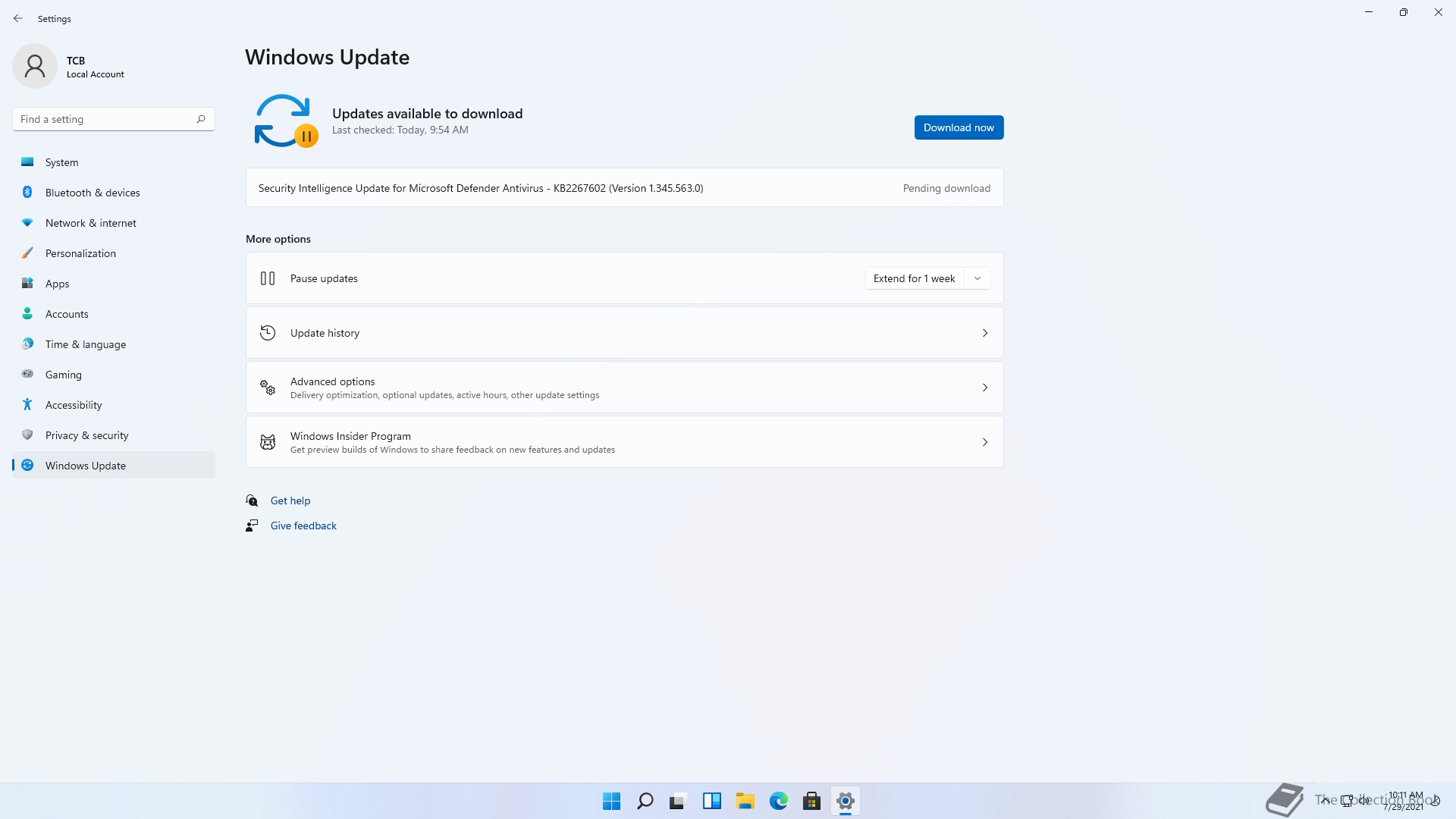The height and width of the screenshot is (819, 1456).
Task: Click the search magnifier in Find a setting
Action: 201,119
